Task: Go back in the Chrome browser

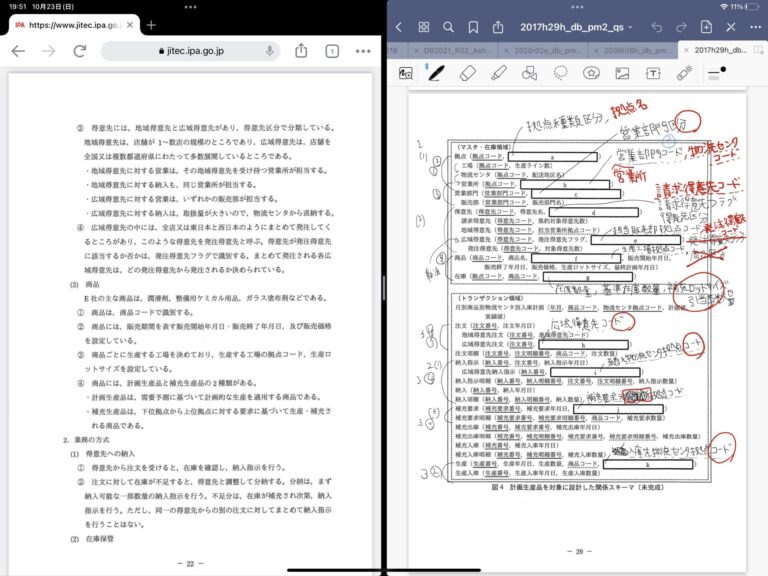Action: 18,51
